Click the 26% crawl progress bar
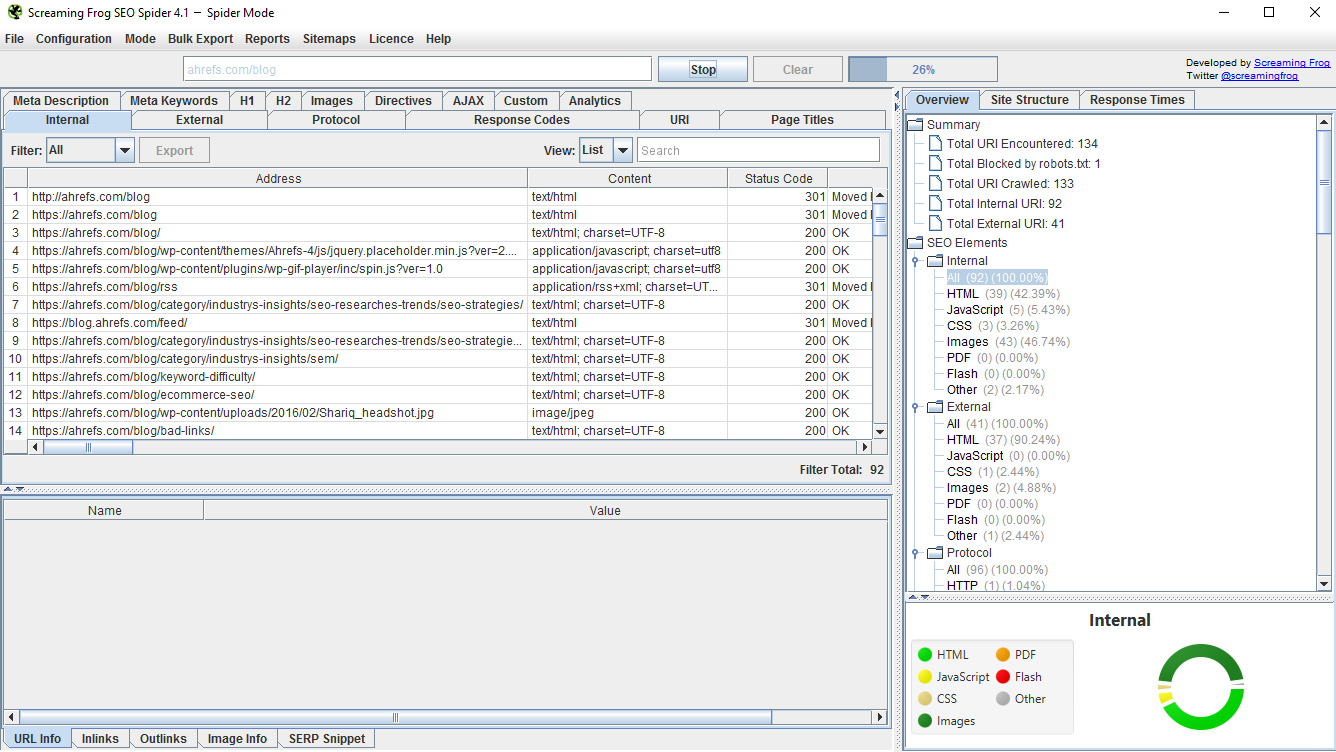The height and width of the screenshot is (752, 1336). click(x=923, y=69)
